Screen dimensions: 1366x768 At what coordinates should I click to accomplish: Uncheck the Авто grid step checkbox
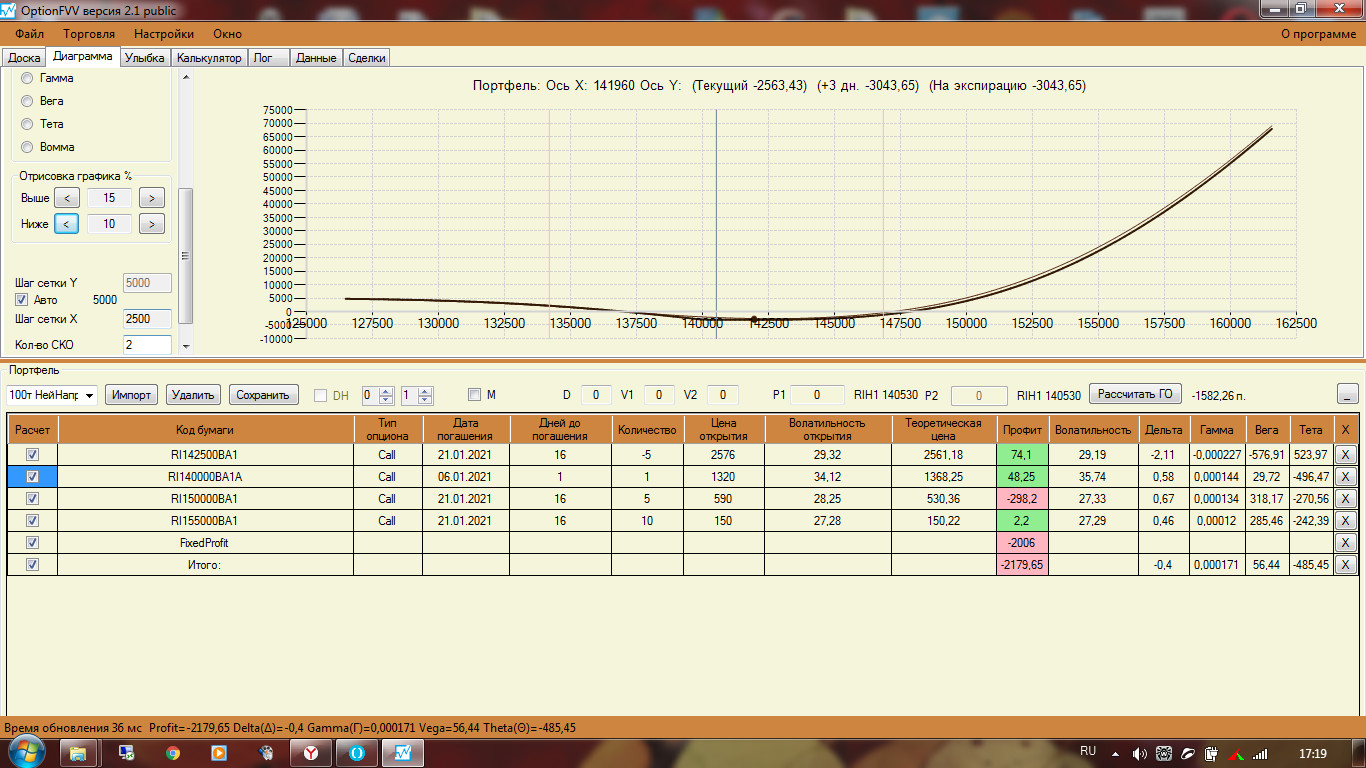click(x=22, y=300)
